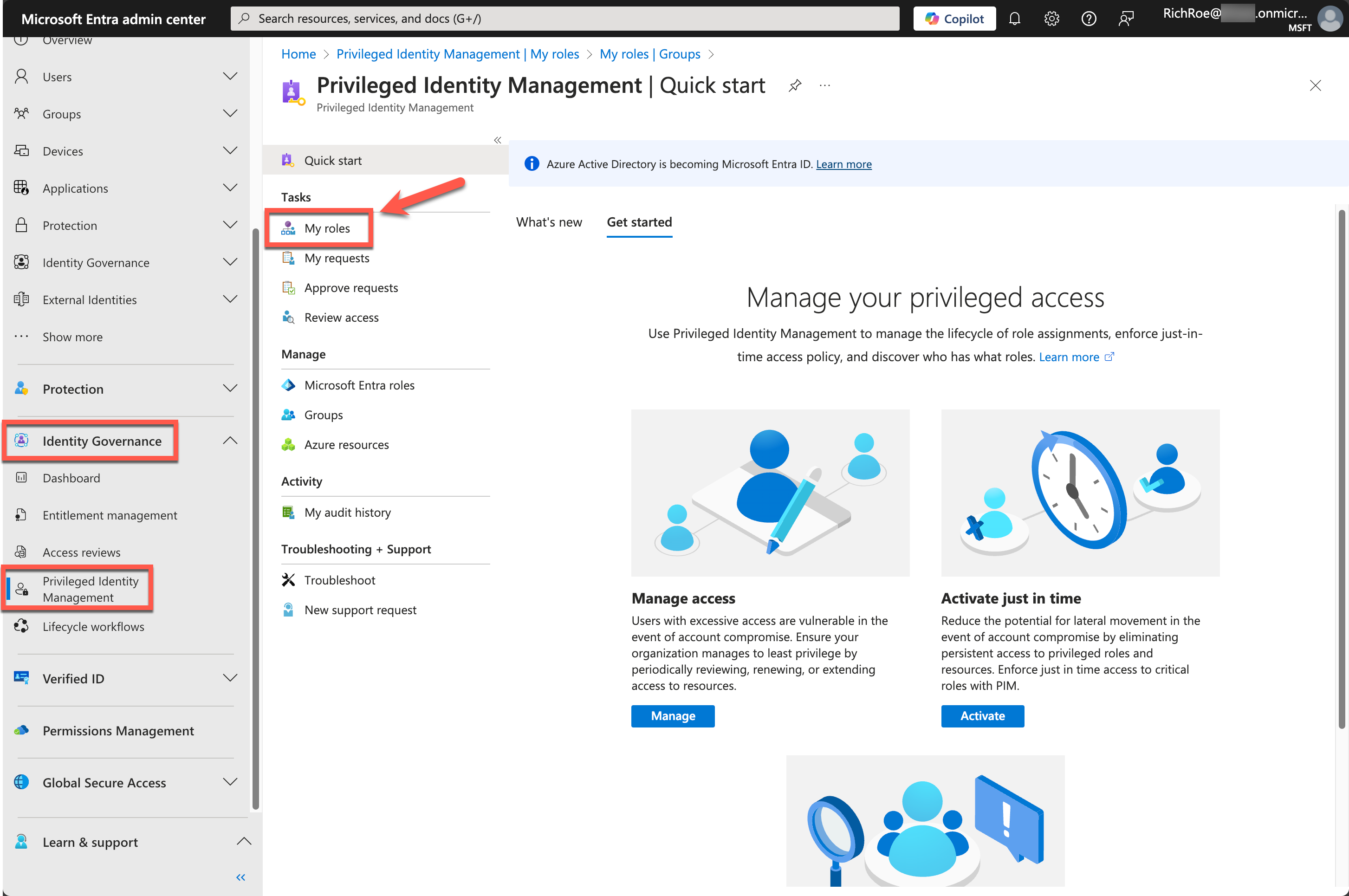
Task: Select My roles under Tasks
Action: 327,228
